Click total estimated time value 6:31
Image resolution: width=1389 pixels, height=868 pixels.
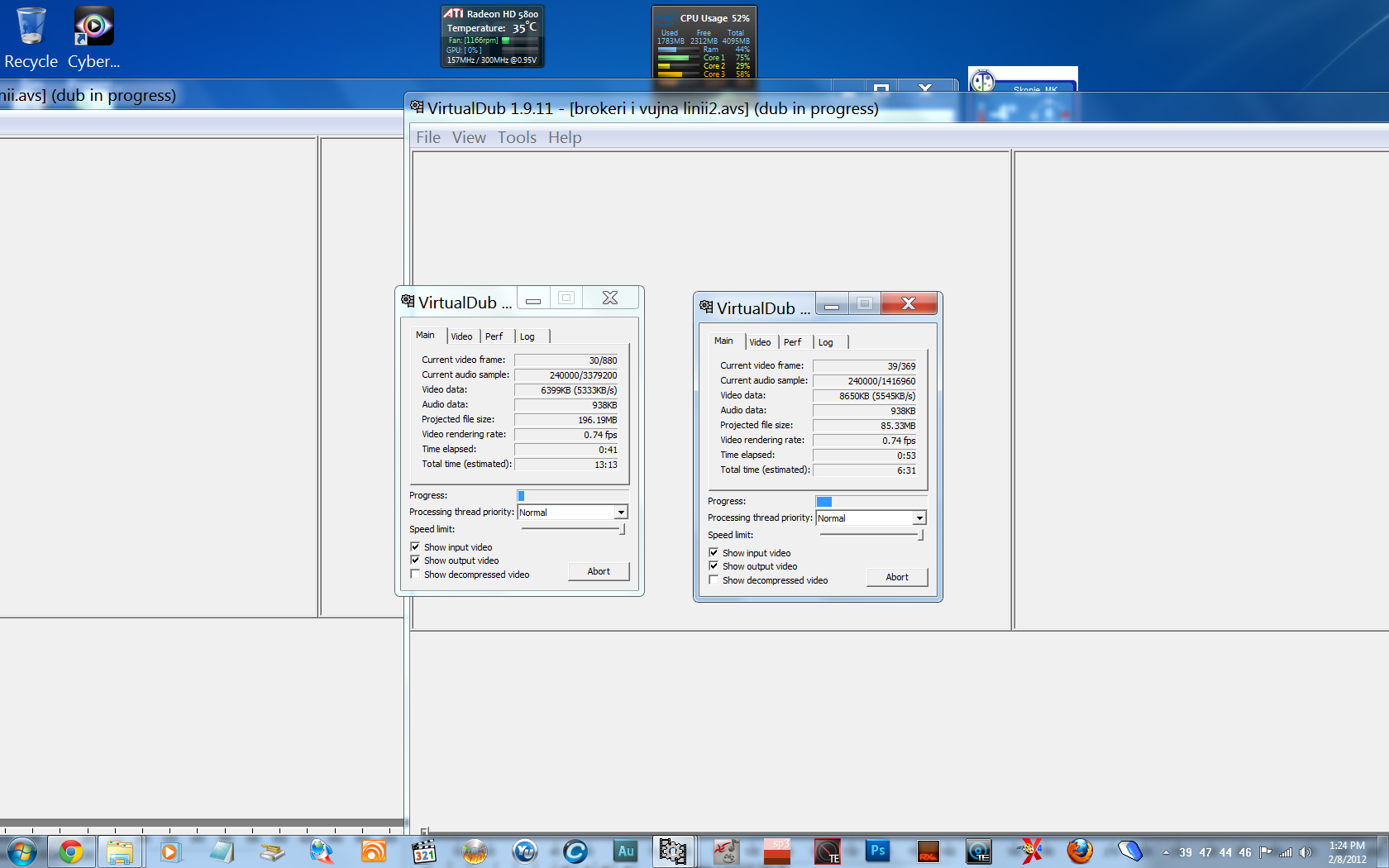(x=865, y=470)
